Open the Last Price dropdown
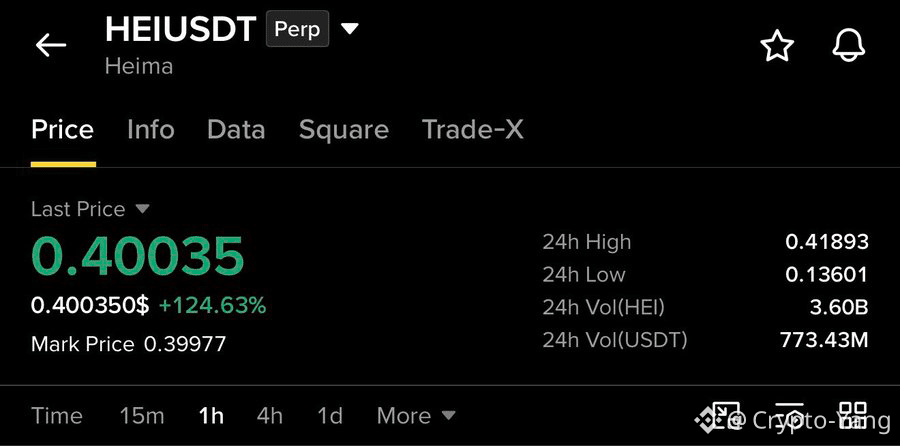The height and width of the screenshot is (446, 900). point(90,209)
